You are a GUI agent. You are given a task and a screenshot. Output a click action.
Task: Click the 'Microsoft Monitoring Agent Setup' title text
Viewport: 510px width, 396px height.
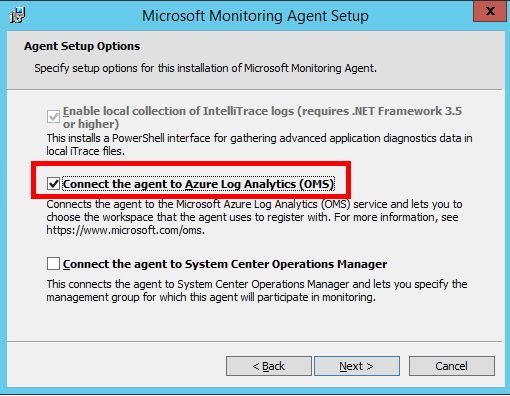point(255,16)
